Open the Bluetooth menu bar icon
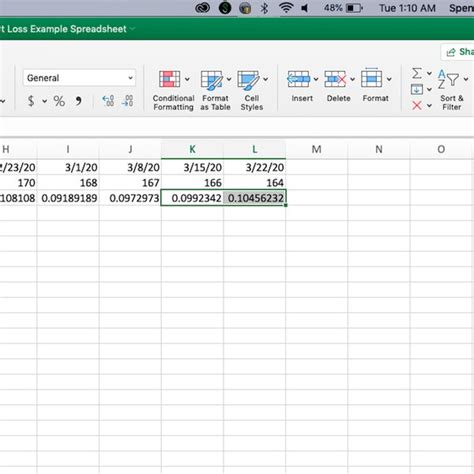Viewport: 474px width, 474px height. coord(264,8)
